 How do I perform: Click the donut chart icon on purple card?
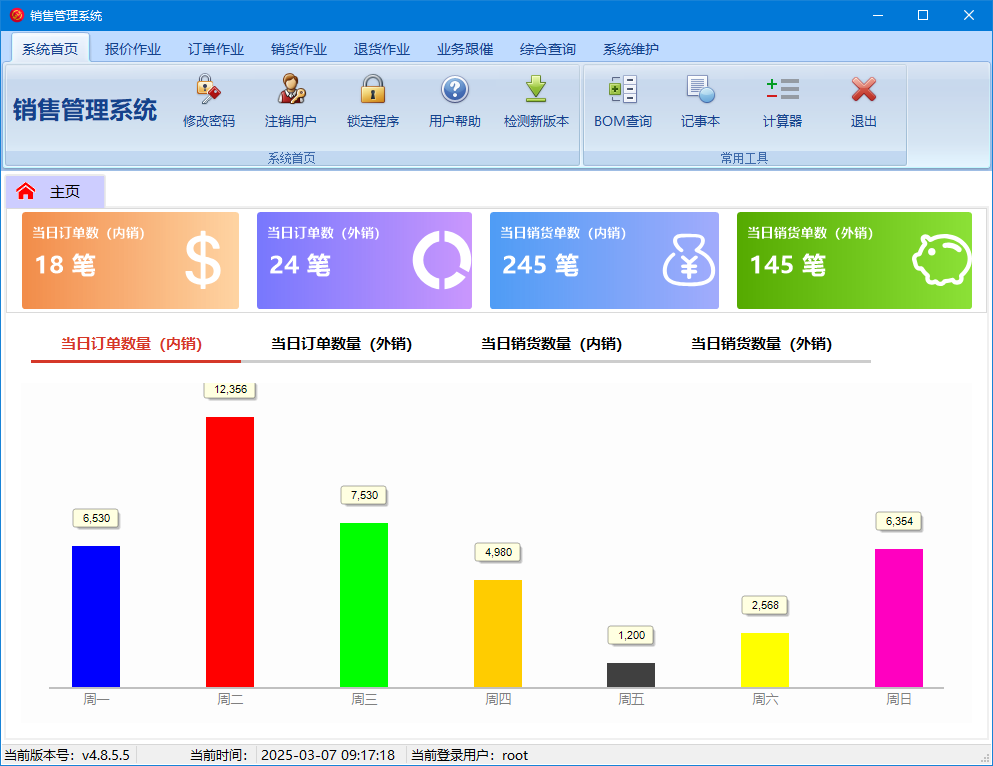click(441, 260)
